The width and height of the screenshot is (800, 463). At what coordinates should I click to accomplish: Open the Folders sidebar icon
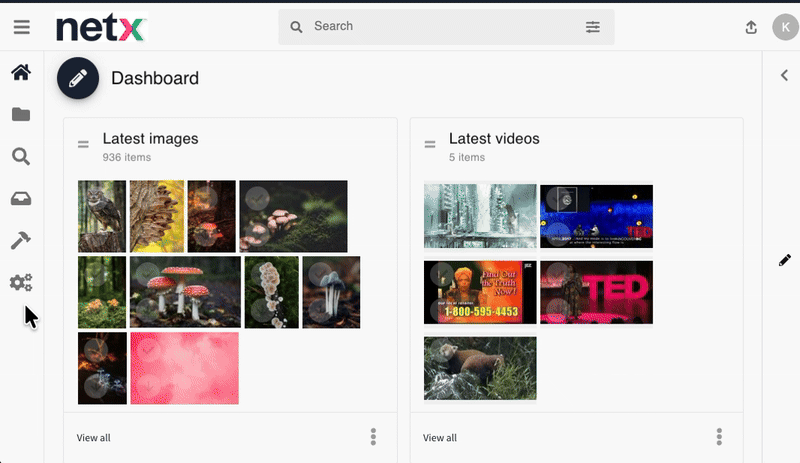click(x=21, y=114)
